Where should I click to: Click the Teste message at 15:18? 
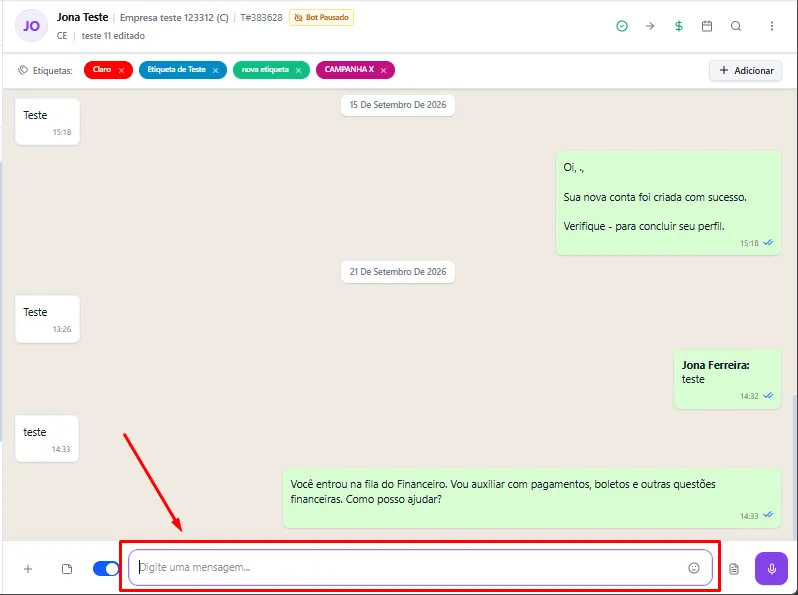[47, 122]
